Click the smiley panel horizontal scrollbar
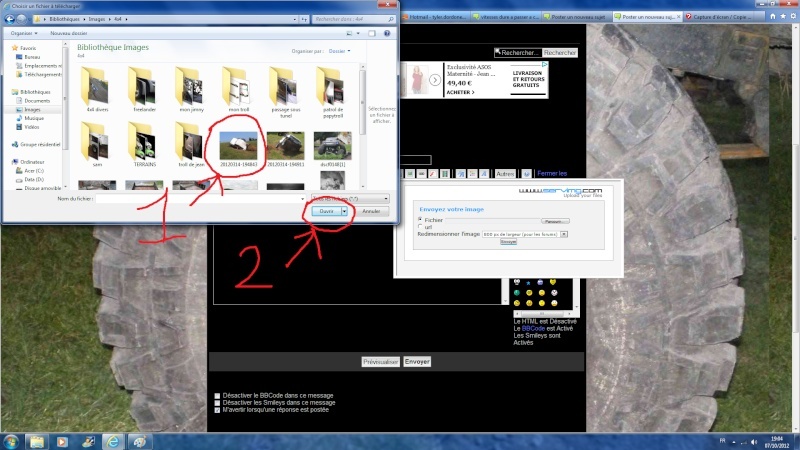 pos(541,314)
